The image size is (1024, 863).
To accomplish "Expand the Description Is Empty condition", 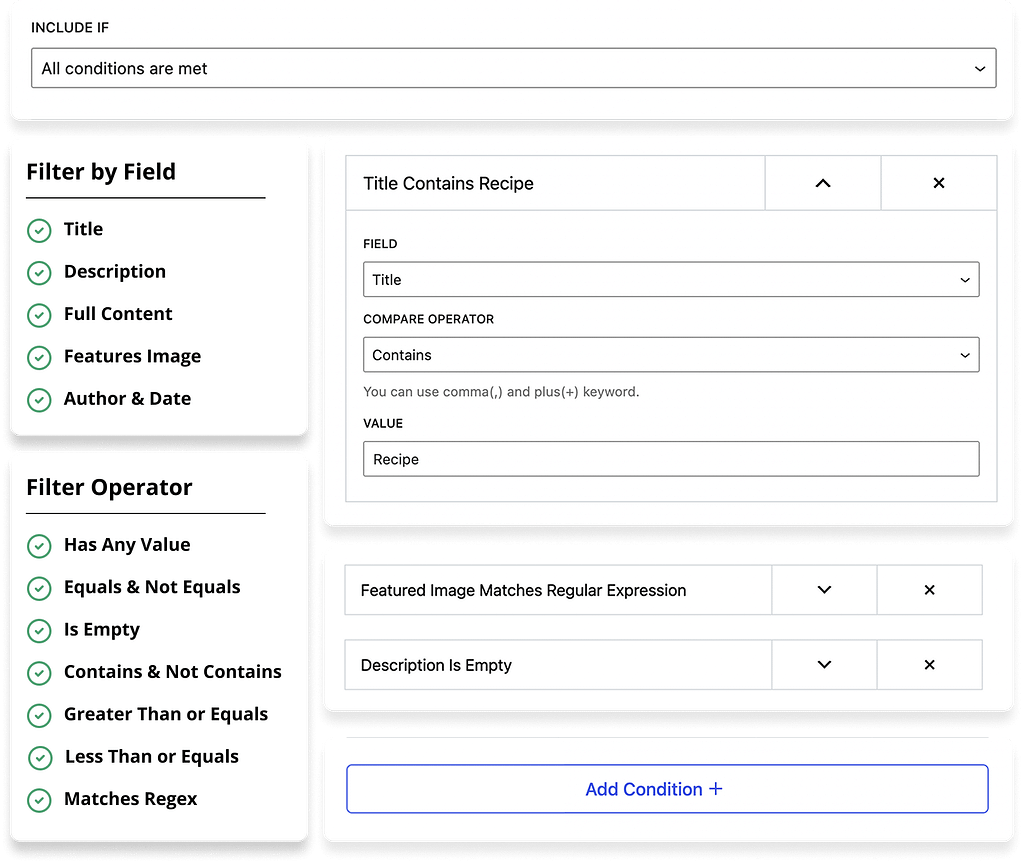I will [x=824, y=664].
